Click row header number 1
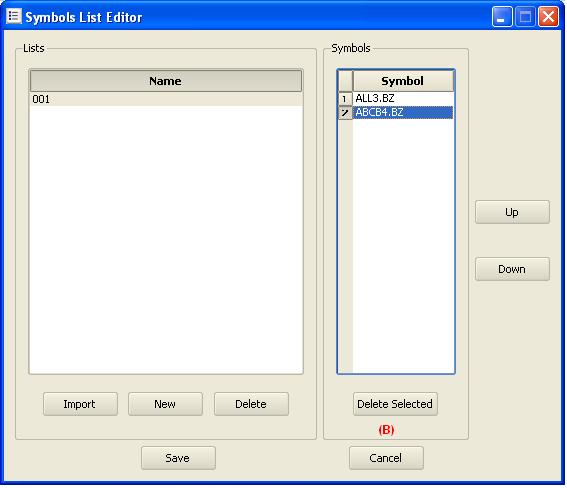Screen dimensions: 567x488 pos(345,99)
